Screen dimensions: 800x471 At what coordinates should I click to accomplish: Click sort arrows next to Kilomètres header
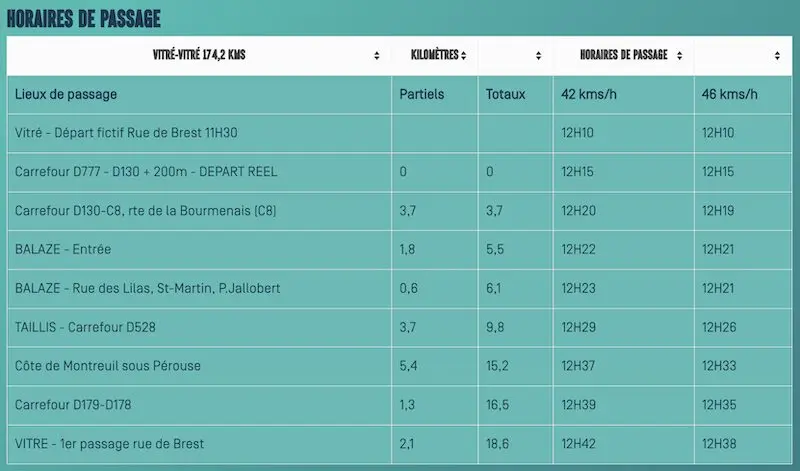tap(465, 56)
